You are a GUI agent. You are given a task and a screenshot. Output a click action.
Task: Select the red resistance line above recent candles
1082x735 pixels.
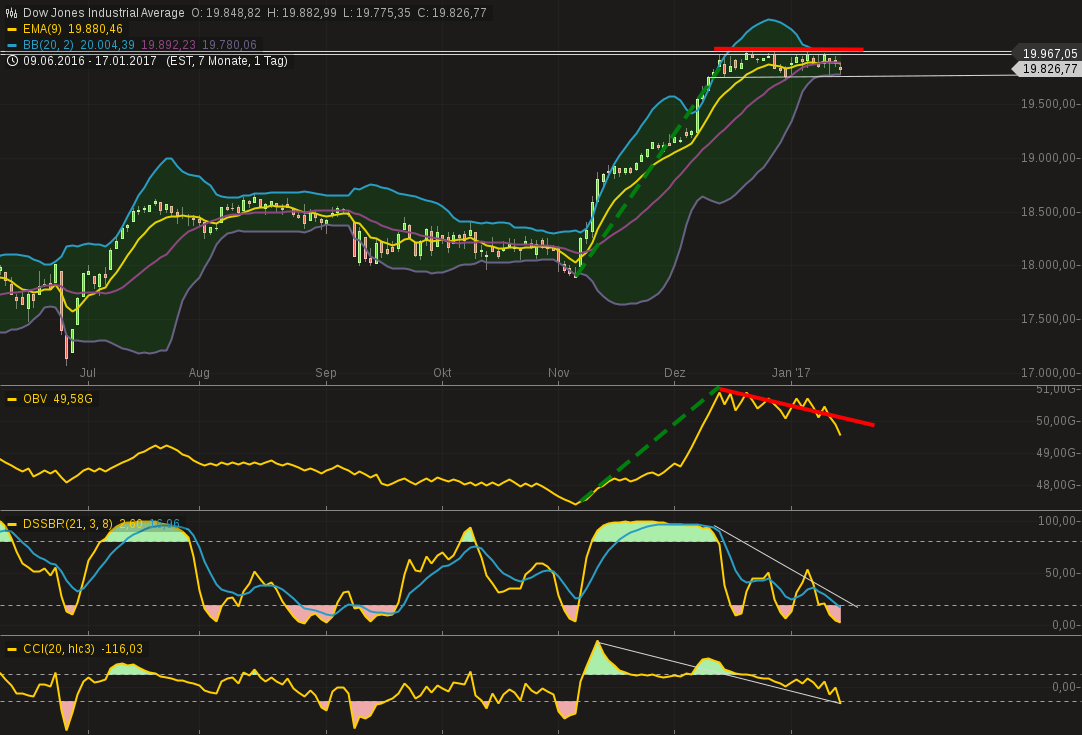[789, 47]
